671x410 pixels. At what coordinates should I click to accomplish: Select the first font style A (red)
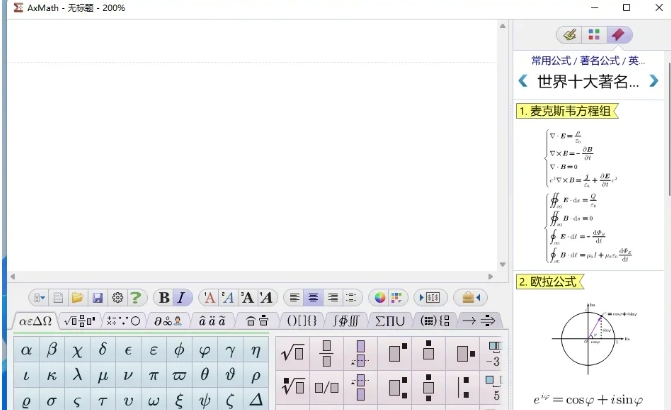209,297
